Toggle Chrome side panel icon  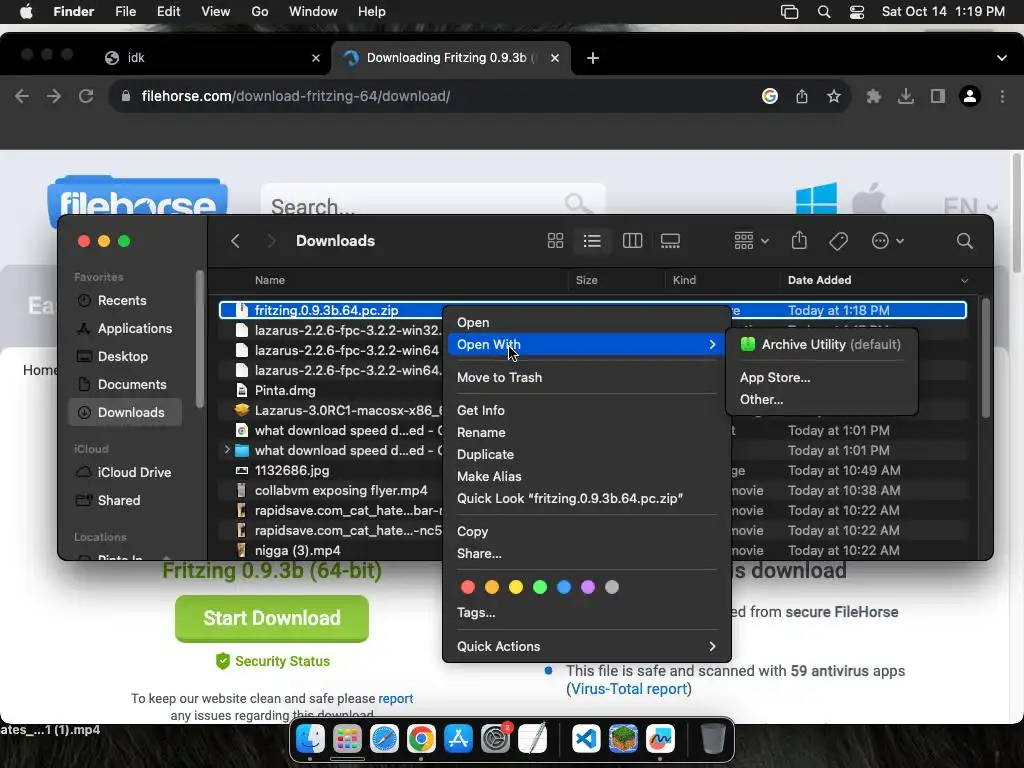938,97
